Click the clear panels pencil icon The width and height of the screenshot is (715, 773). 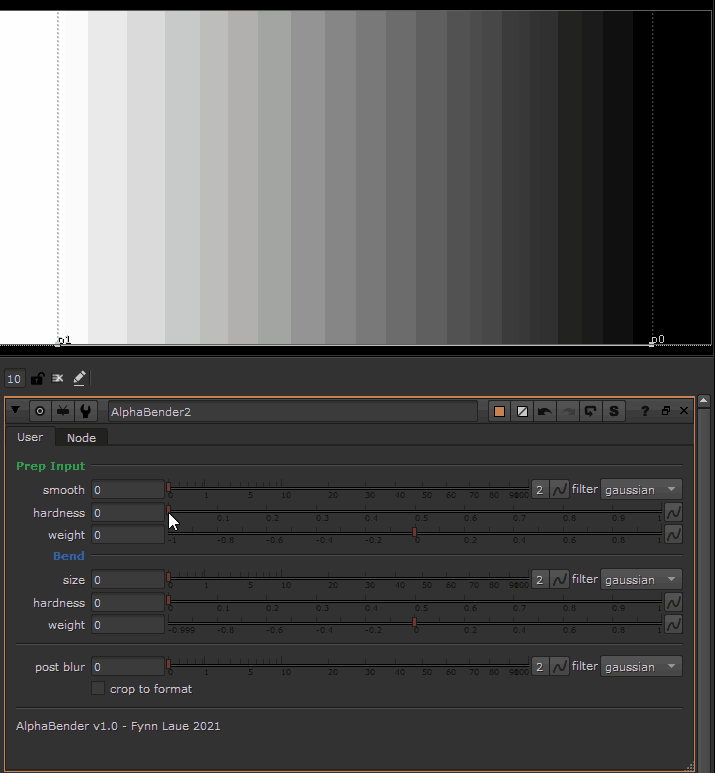pyautogui.click(x=80, y=378)
